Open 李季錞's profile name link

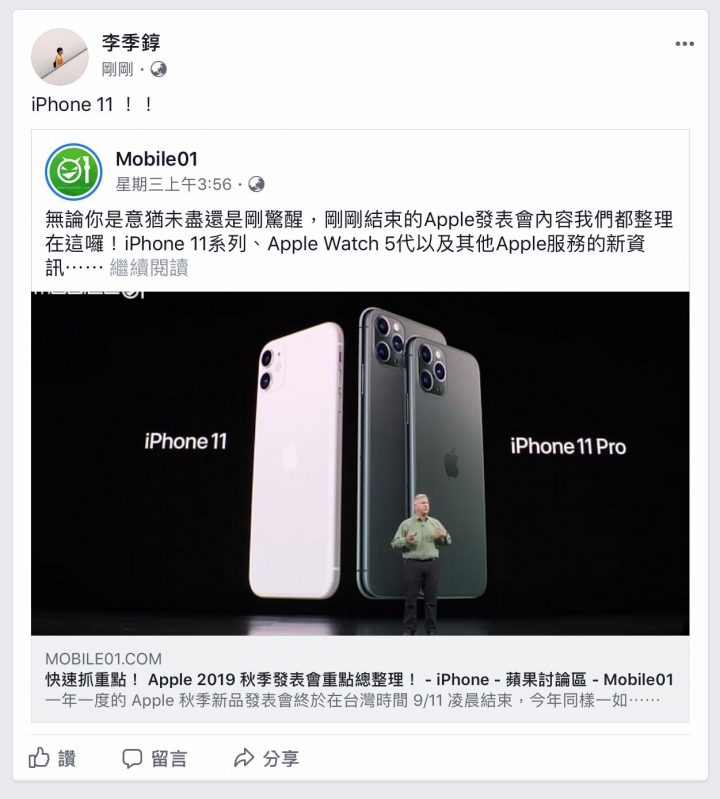(131, 43)
